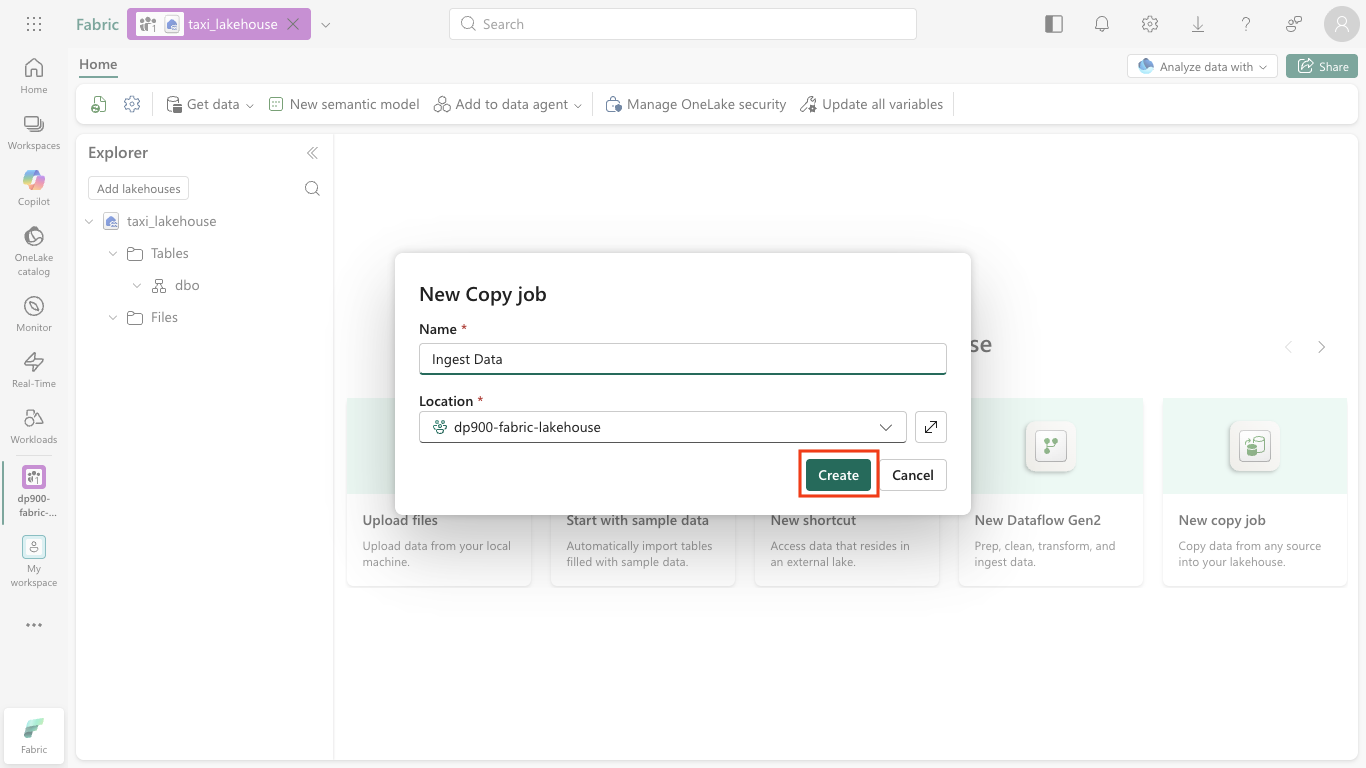Select the New Dataflow Gen2 card
The height and width of the screenshot is (768, 1366).
click(x=1050, y=492)
